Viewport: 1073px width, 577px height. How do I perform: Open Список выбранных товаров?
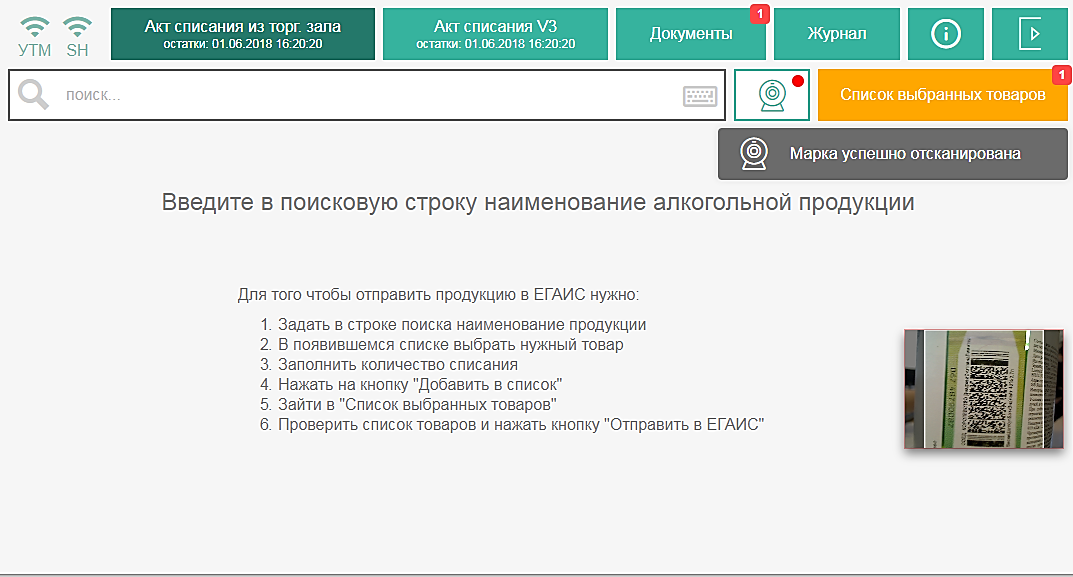pyautogui.click(x=942, y=95)
